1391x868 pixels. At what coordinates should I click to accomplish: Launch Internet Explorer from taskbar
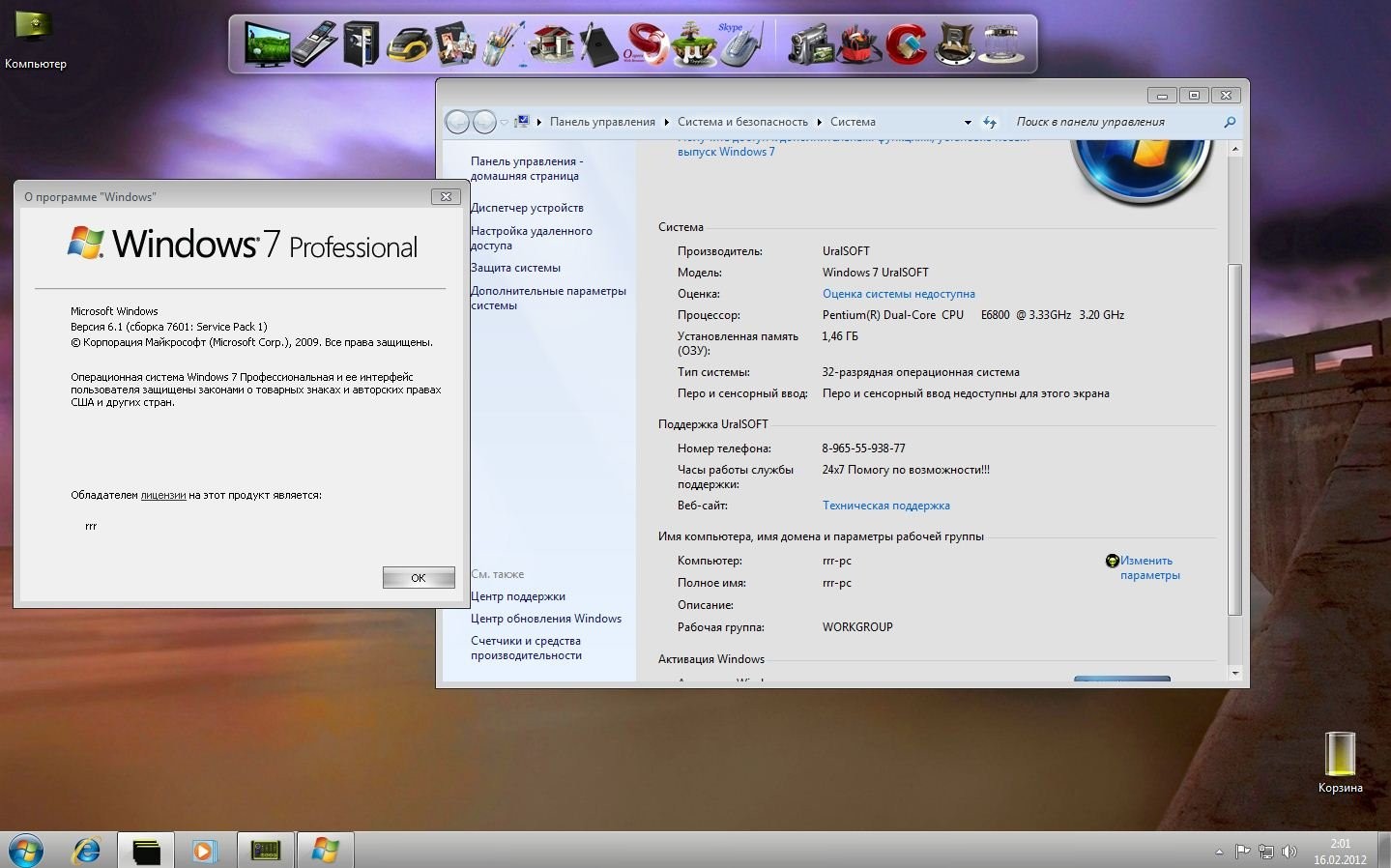click(x=87, y=851)
